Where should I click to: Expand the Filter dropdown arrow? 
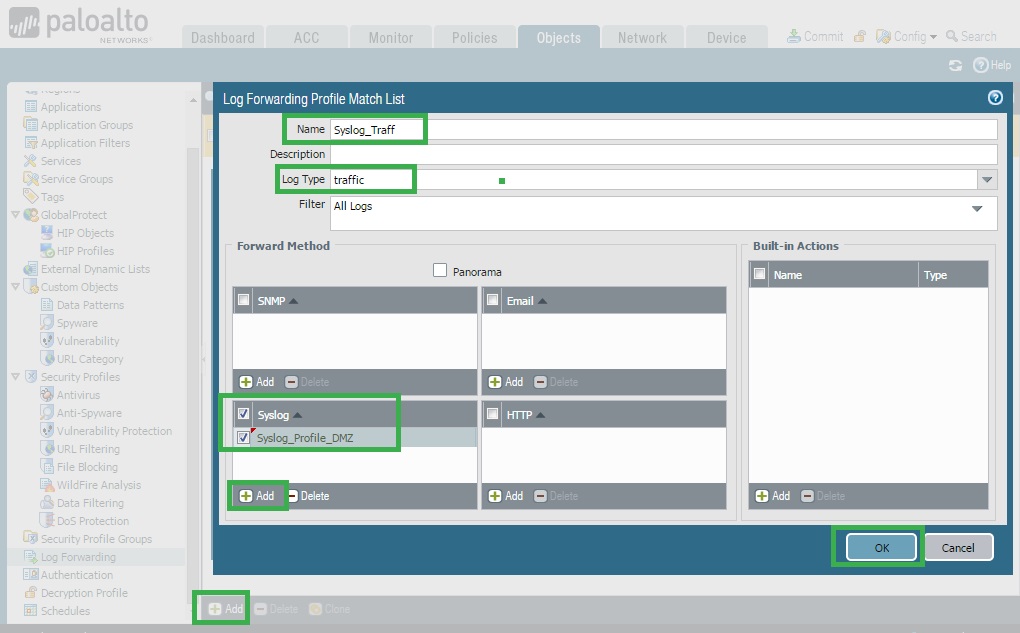tap(977, 209)
